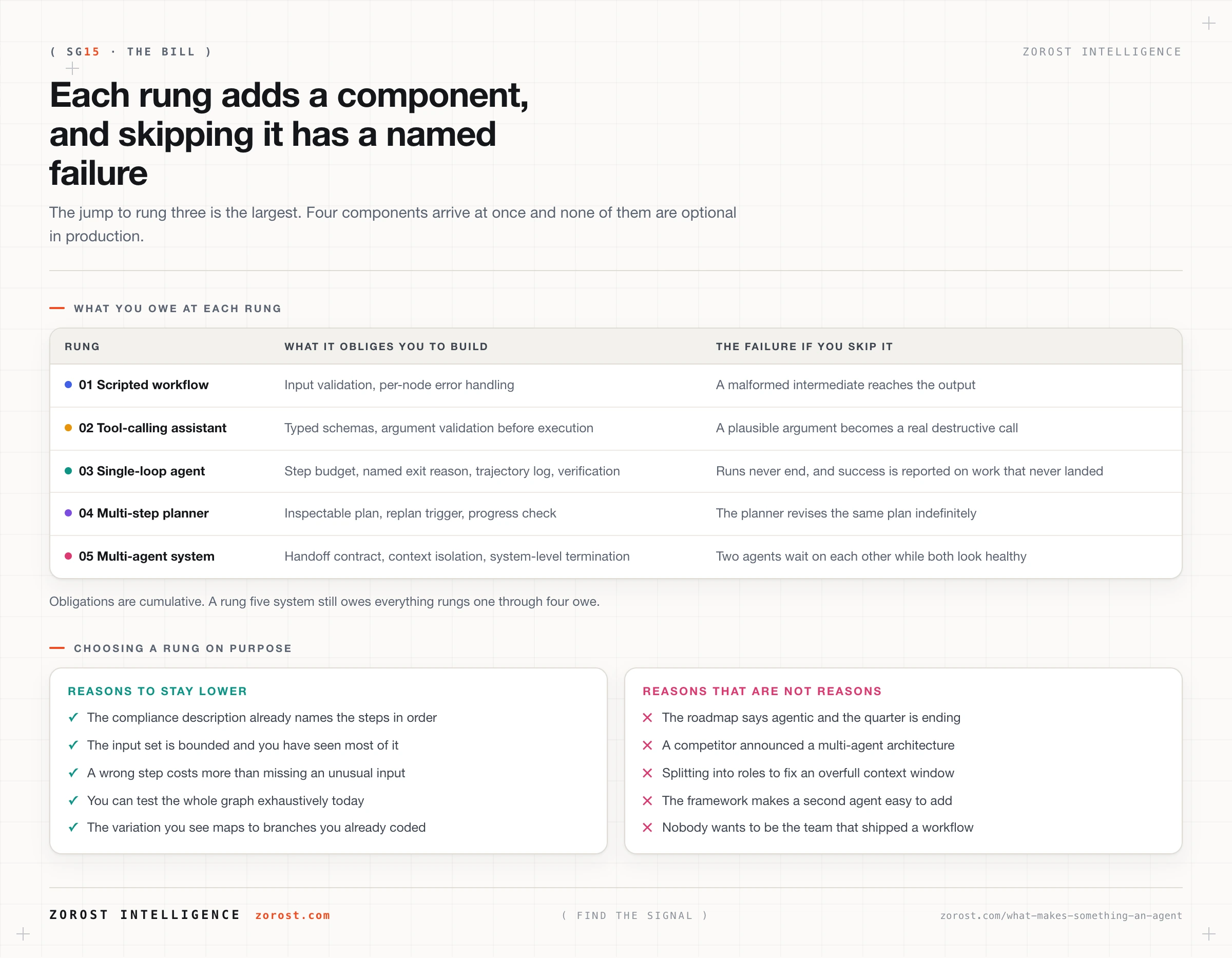This screenshot has height=958, width=1232.
Task: Click the 03 Single-loop agent row label
Action: point(142,471)
